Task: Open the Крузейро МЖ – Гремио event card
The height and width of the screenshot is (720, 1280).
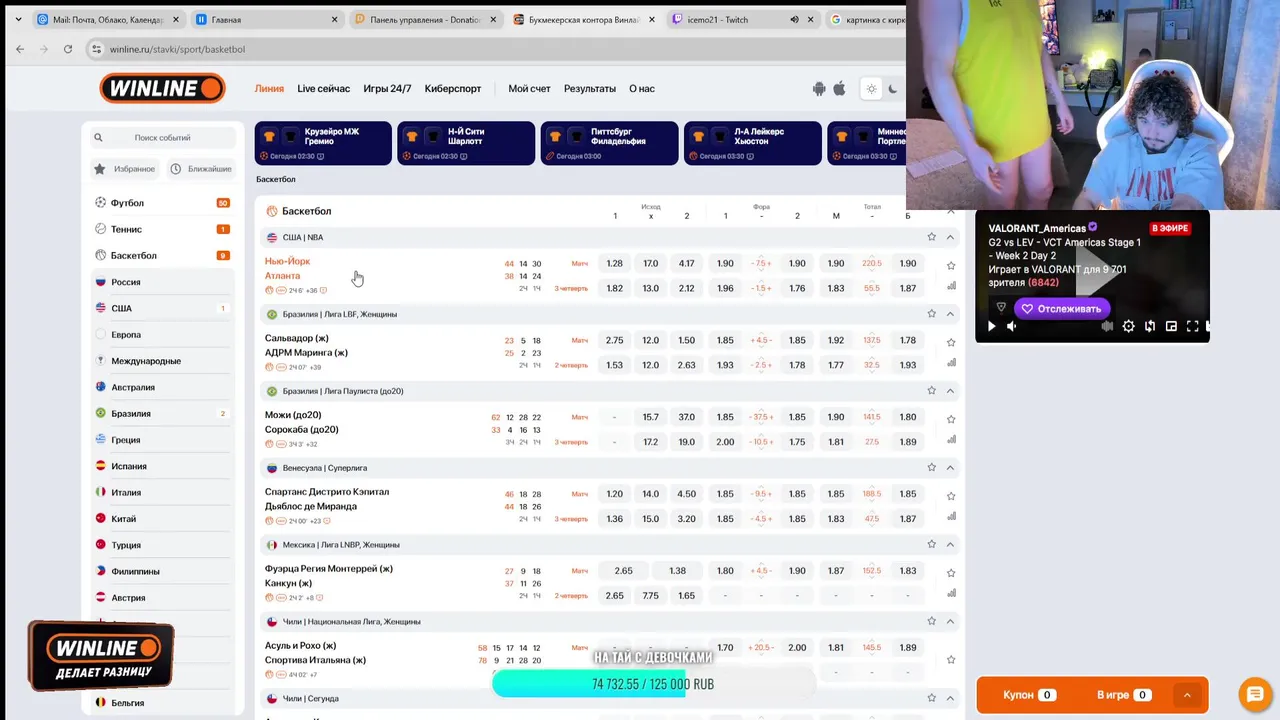Action: click(323, 143)
